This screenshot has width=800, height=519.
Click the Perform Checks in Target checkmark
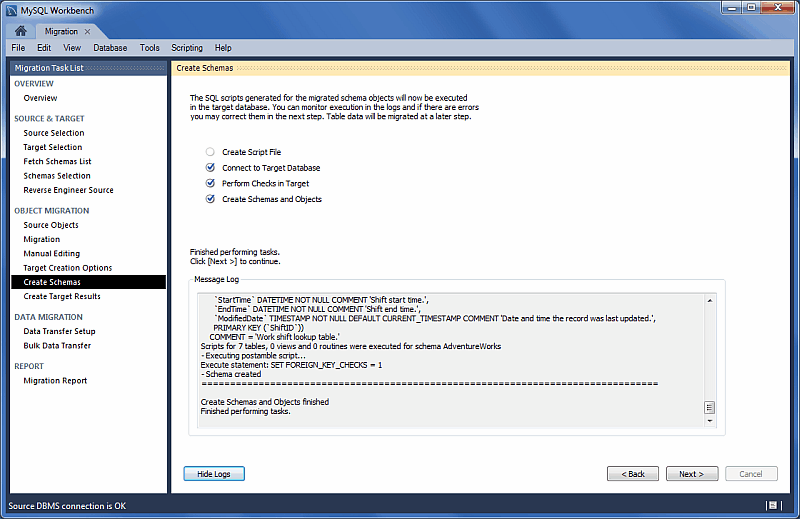210,184
